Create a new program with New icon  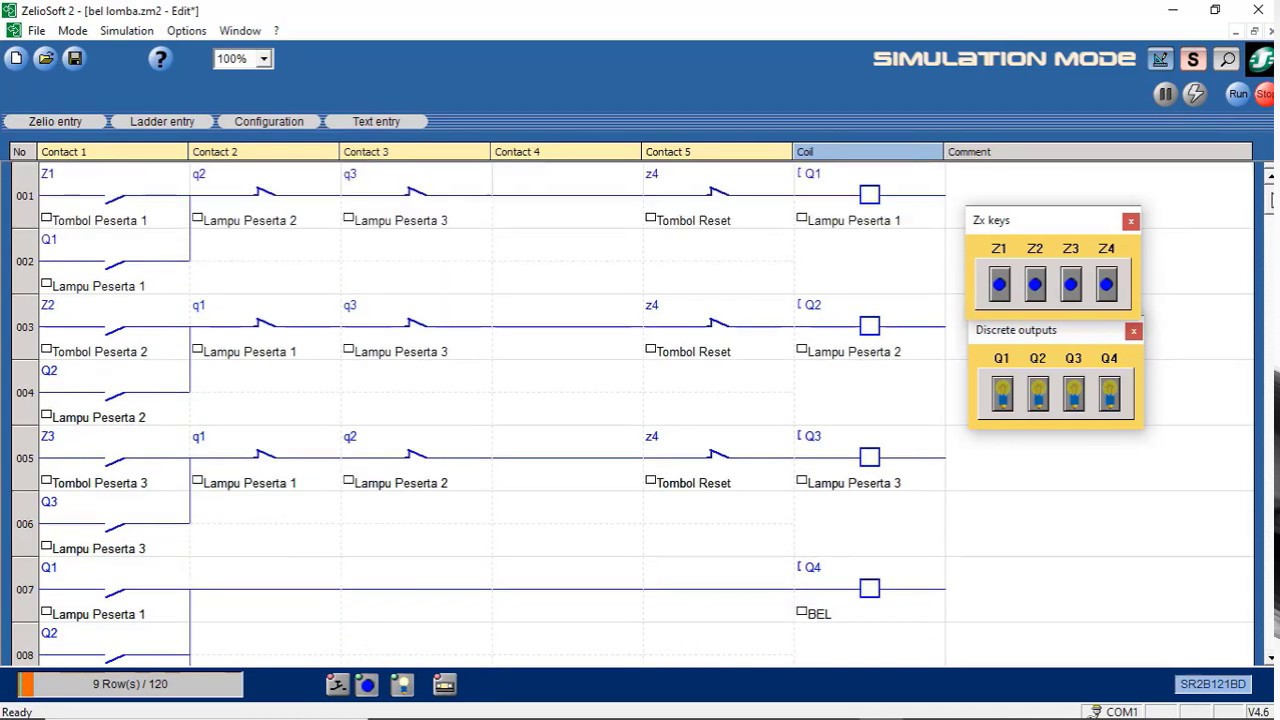point(16,59)
